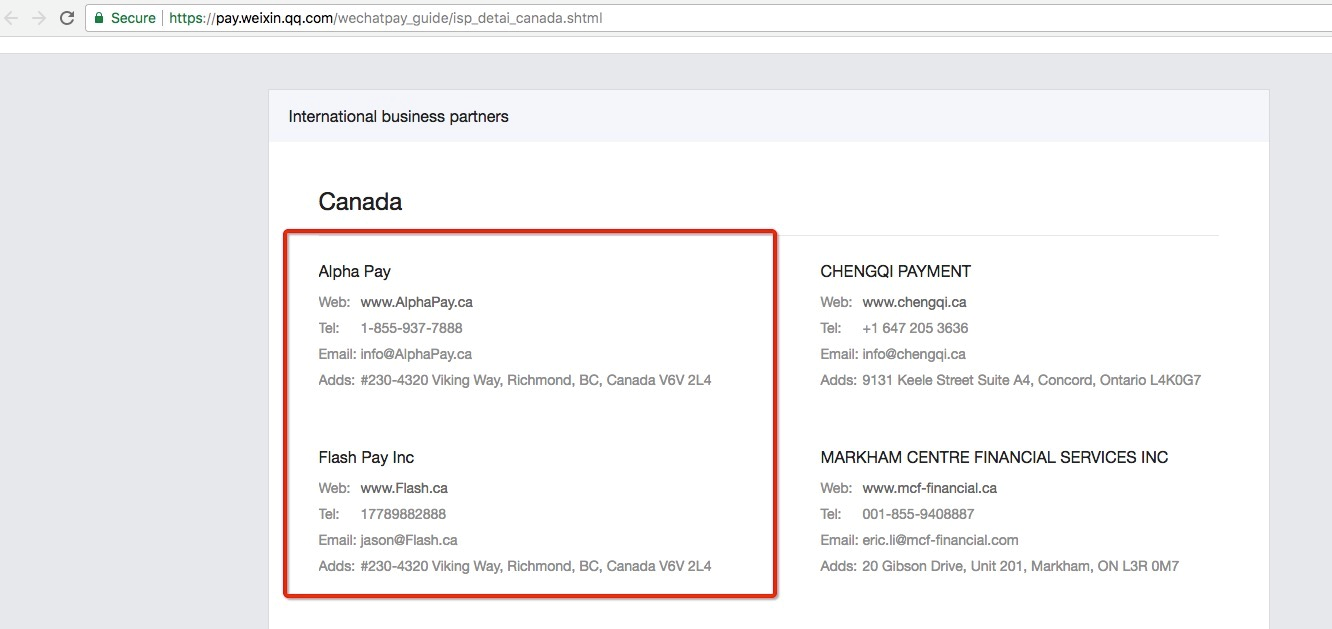Click Flash Pay Inc's Viking Way address
Image resolution: width=1332 pixels, height=629 pixels.
coord(536,566)
